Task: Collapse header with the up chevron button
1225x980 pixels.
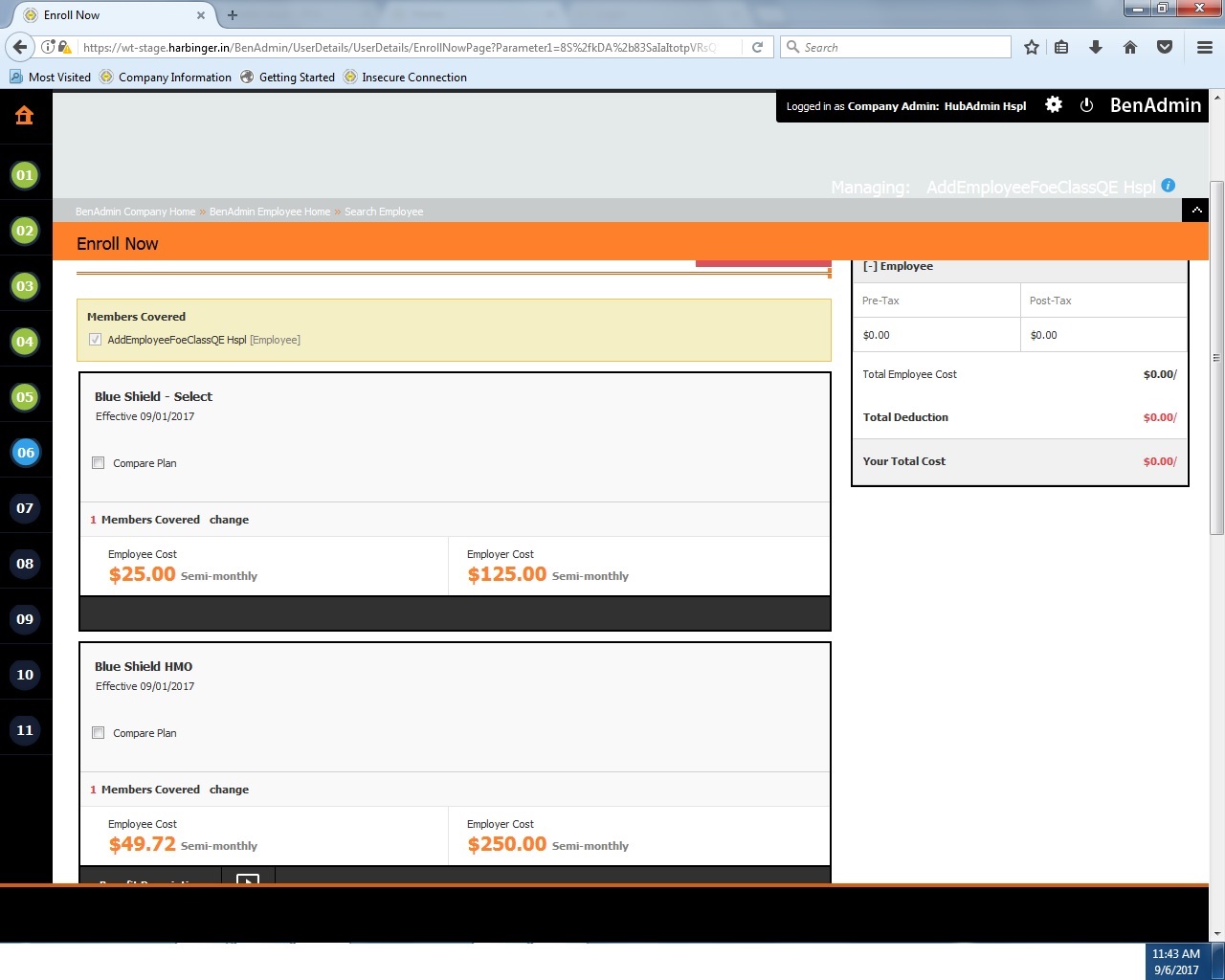Action: click(x=1196, y=211)
